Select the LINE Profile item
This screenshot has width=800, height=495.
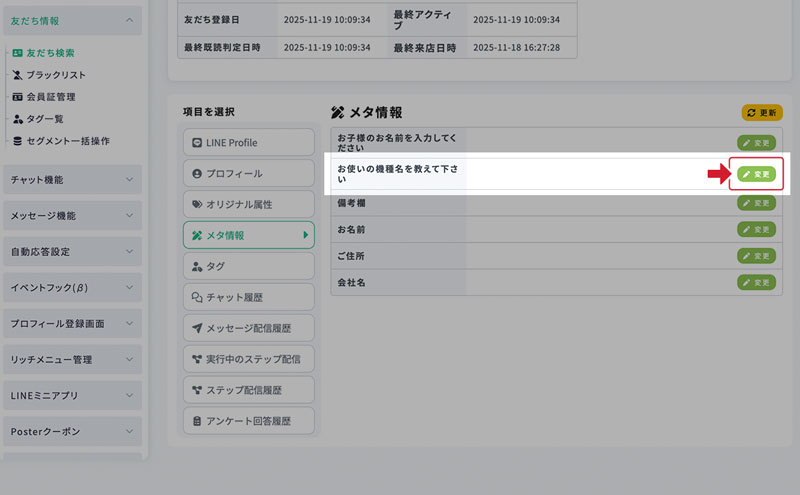tap(248, 143)
